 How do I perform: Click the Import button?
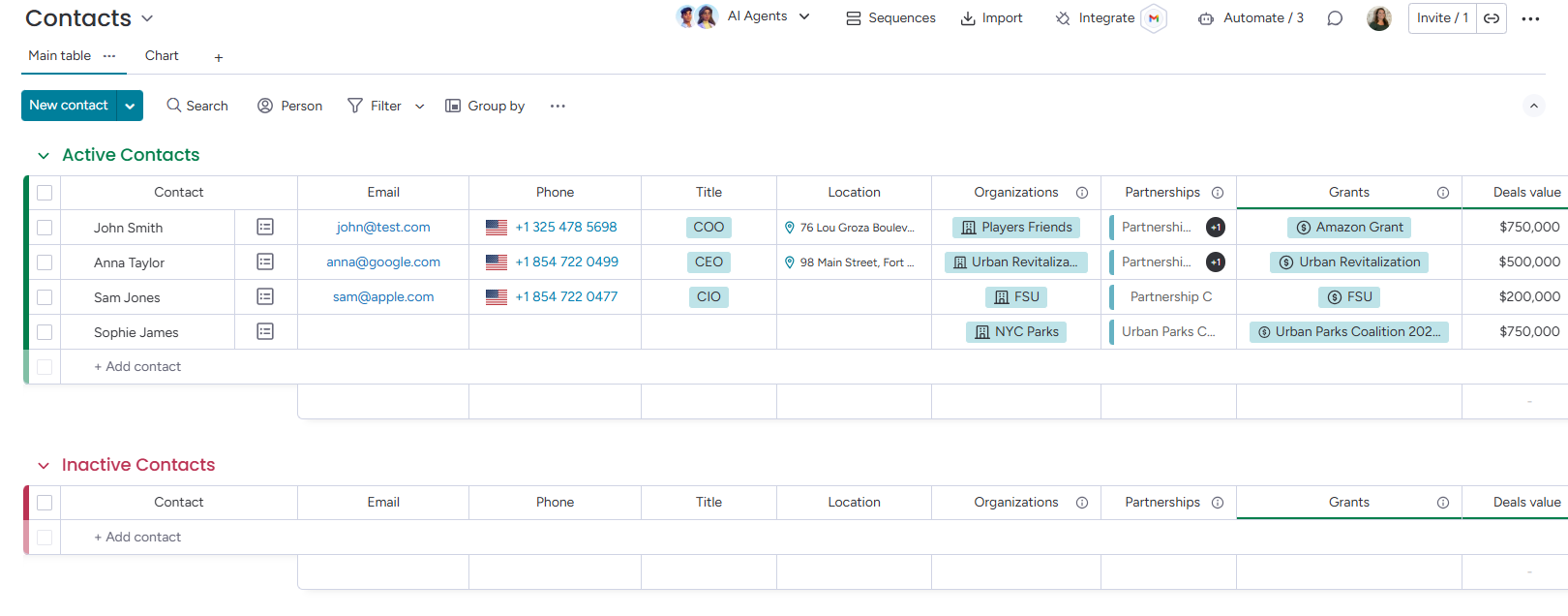pyautogui.click(x=991, y=18)
